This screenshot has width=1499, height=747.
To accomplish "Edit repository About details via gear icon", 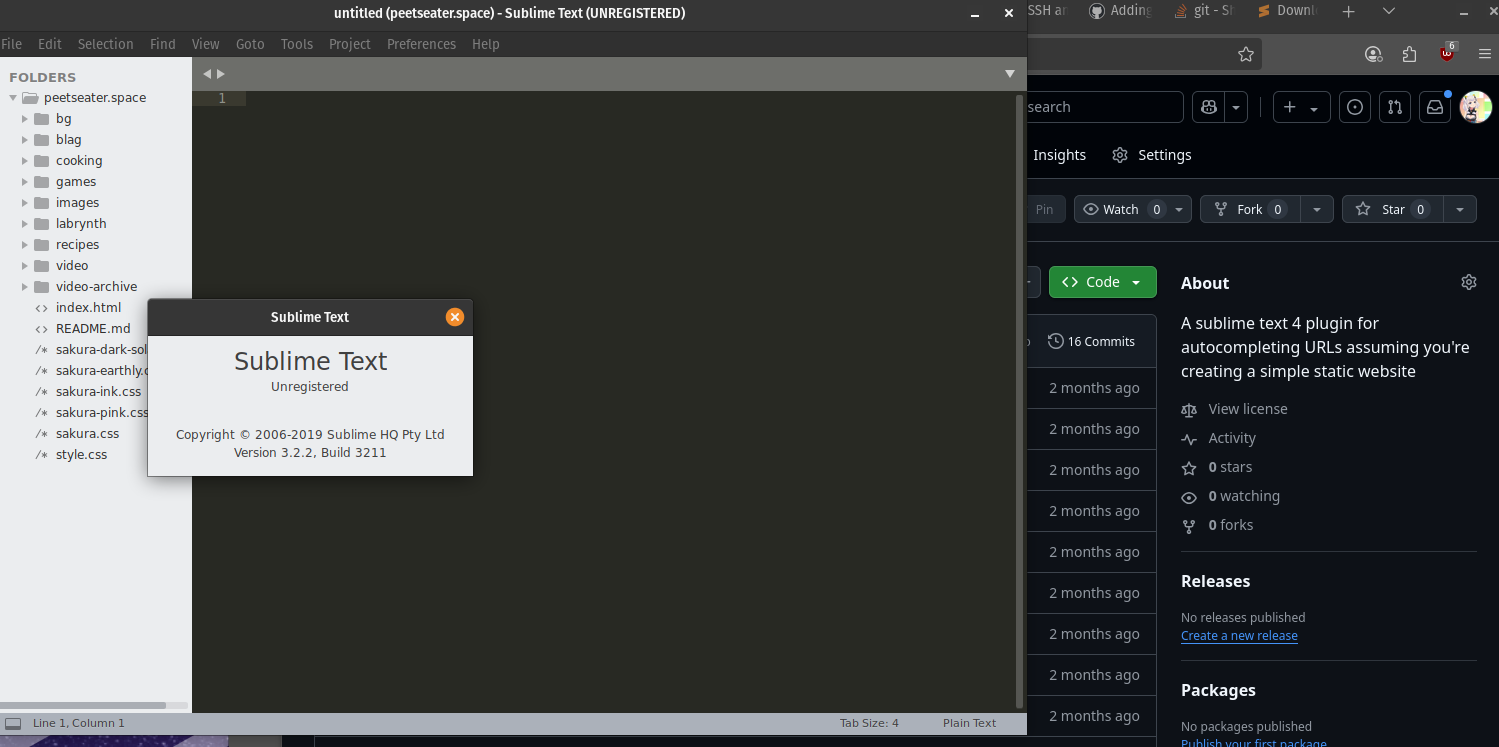I will click(x=1469, y=282).
